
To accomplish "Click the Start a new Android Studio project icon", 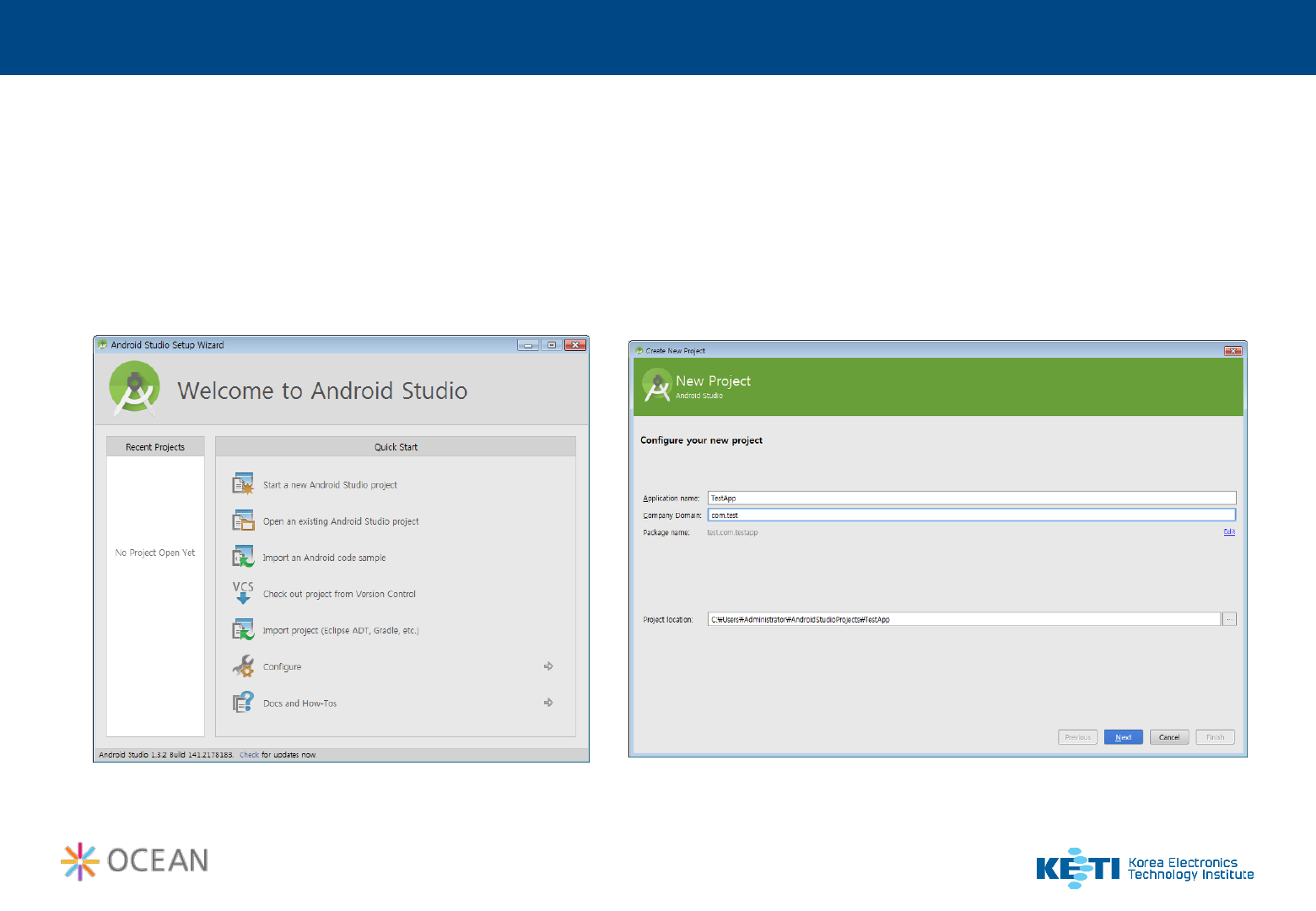I will (243, 484).
